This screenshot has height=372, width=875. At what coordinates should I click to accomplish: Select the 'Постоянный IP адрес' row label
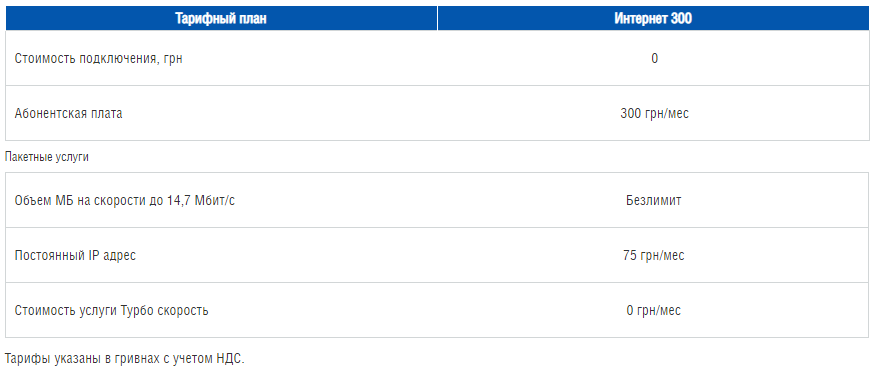click(75, 255)
